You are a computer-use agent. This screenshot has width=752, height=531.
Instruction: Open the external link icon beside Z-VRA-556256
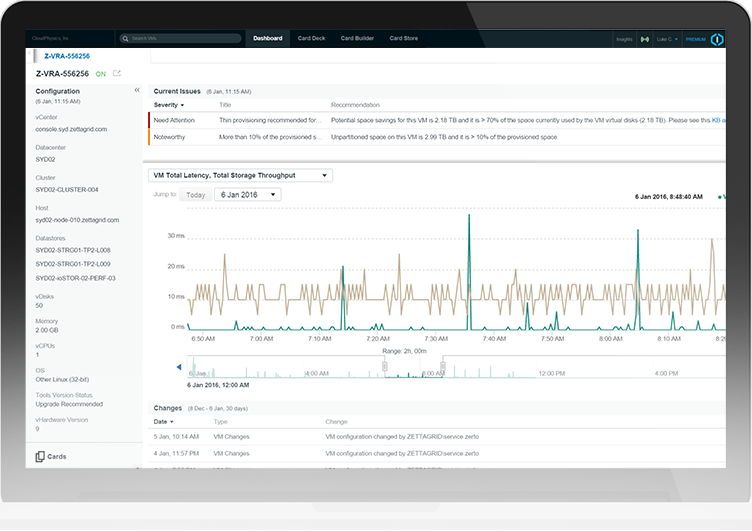point(117,74)
